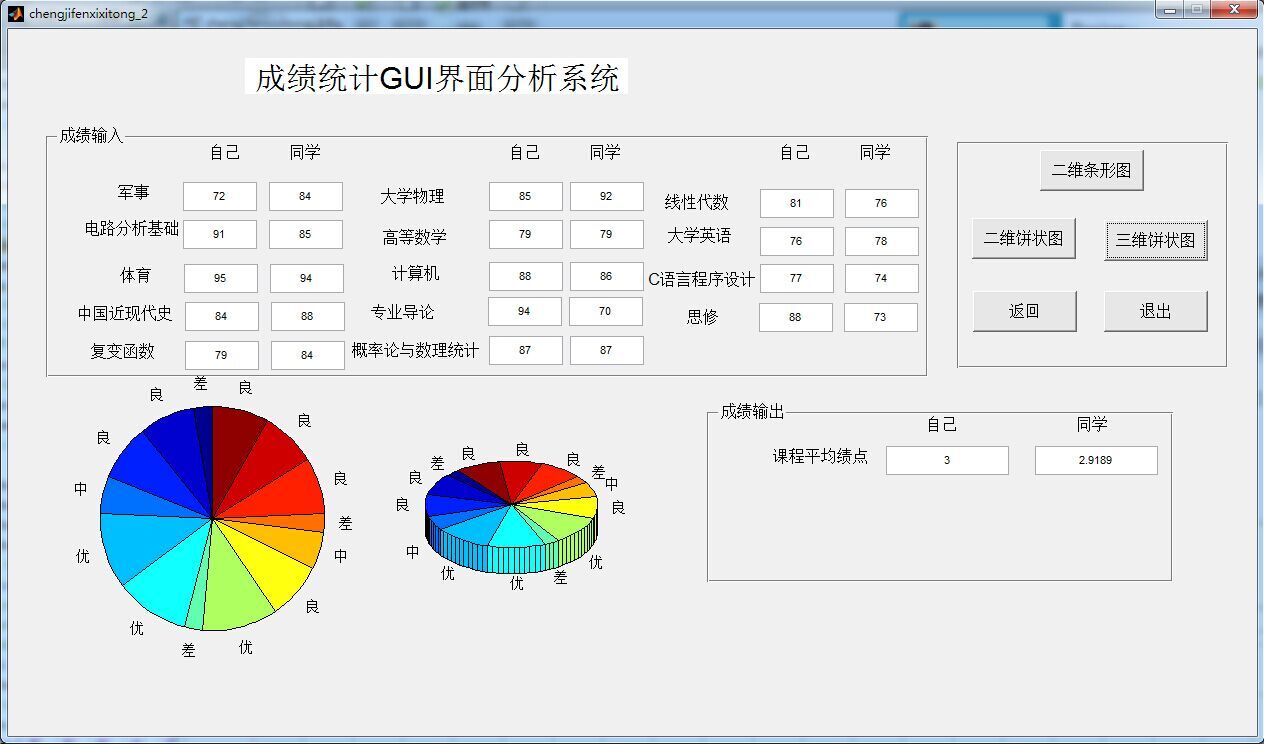Select 体育 own score field

(221, 278)
